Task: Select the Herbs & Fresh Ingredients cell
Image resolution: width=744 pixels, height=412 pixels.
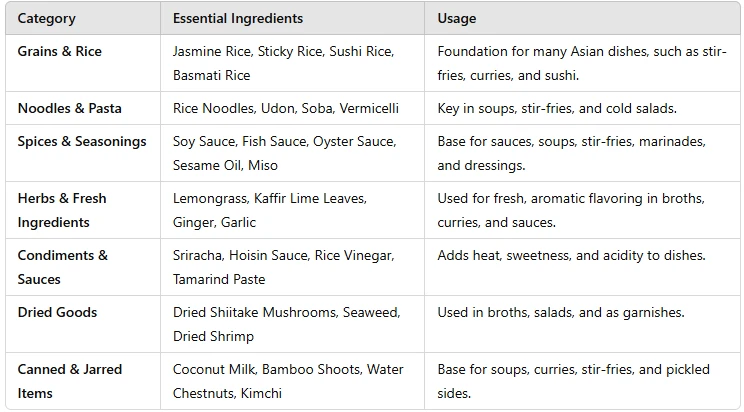Action: 83,210
